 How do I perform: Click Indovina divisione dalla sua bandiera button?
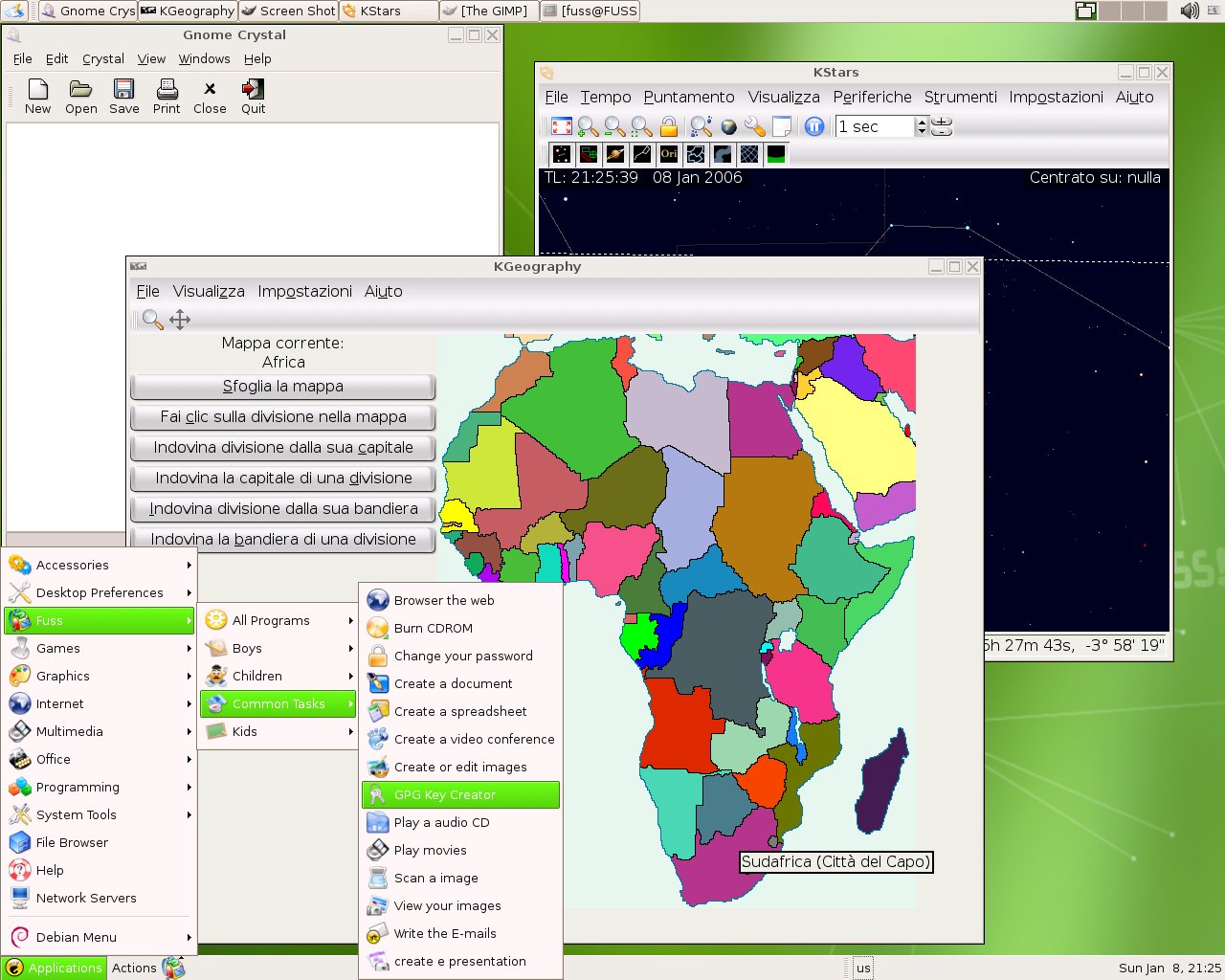[x=283, y=509]
